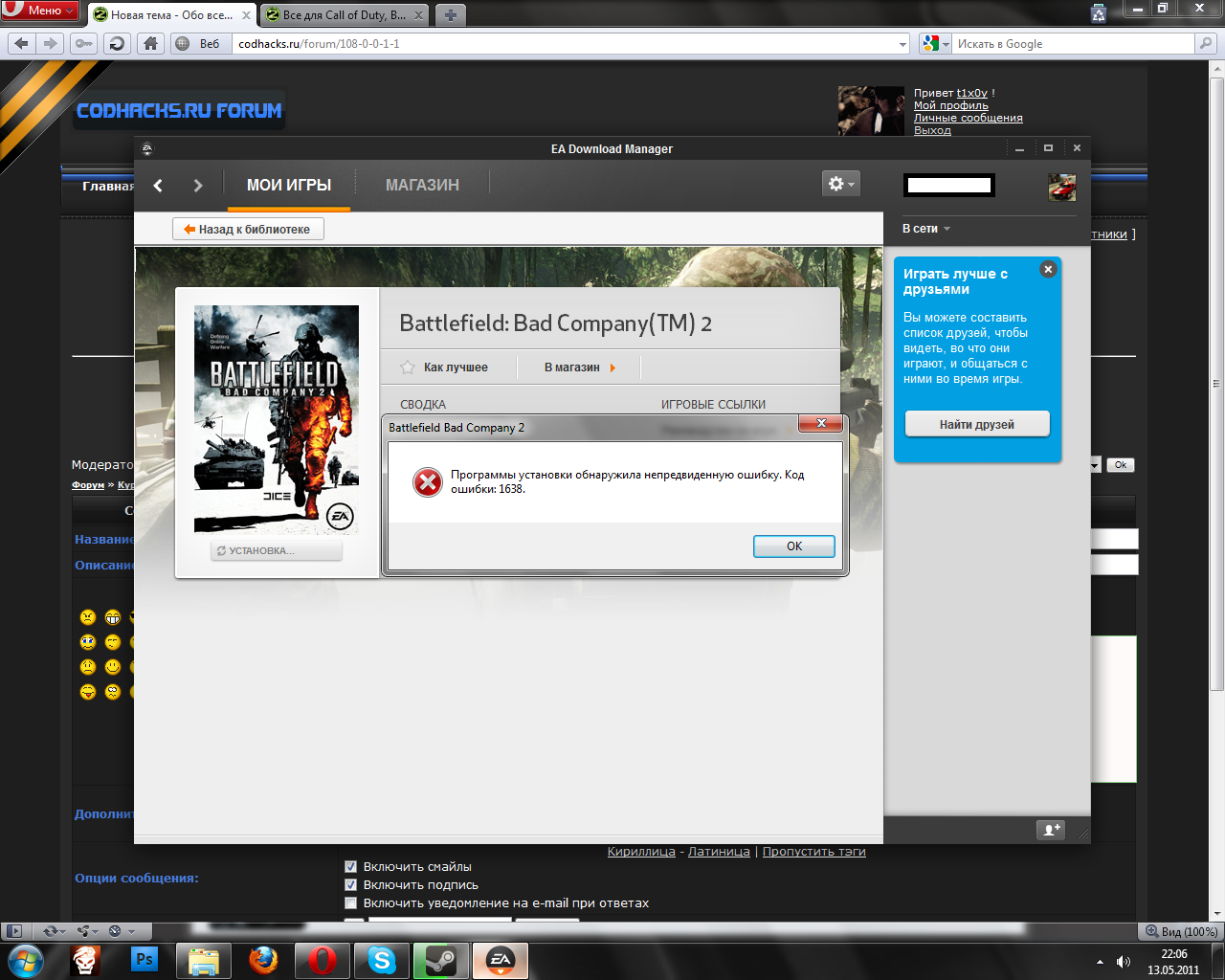
Task: Open the Windows Start menu
Action: (26, 961)
